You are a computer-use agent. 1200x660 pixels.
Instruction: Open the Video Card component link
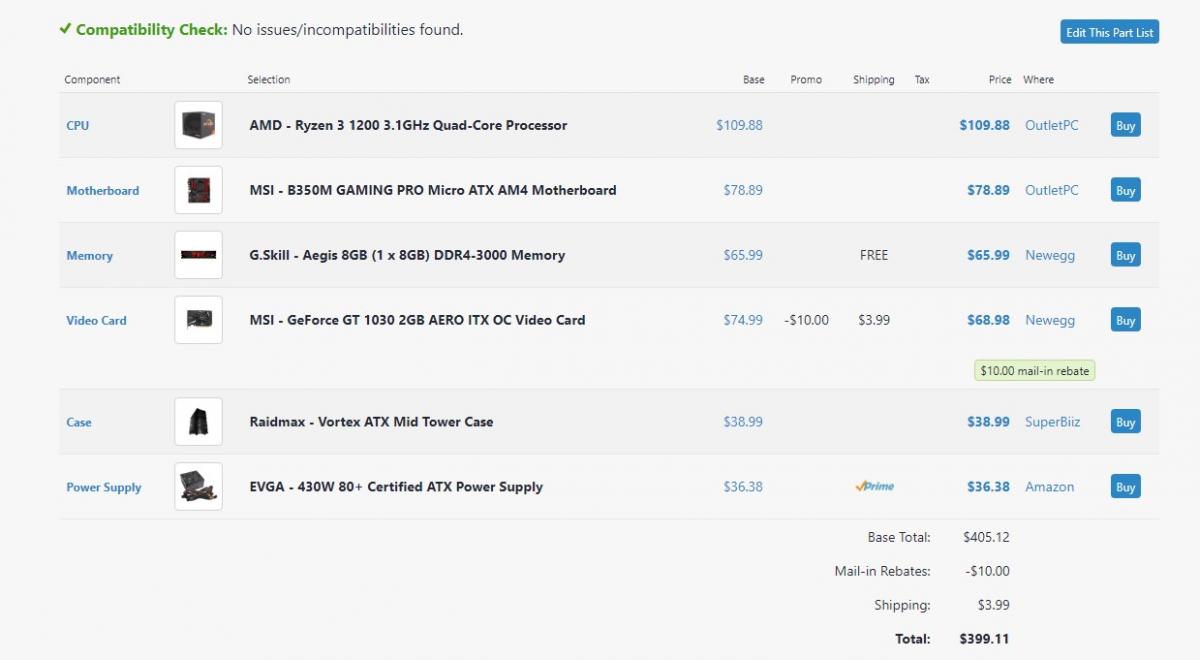97,321
